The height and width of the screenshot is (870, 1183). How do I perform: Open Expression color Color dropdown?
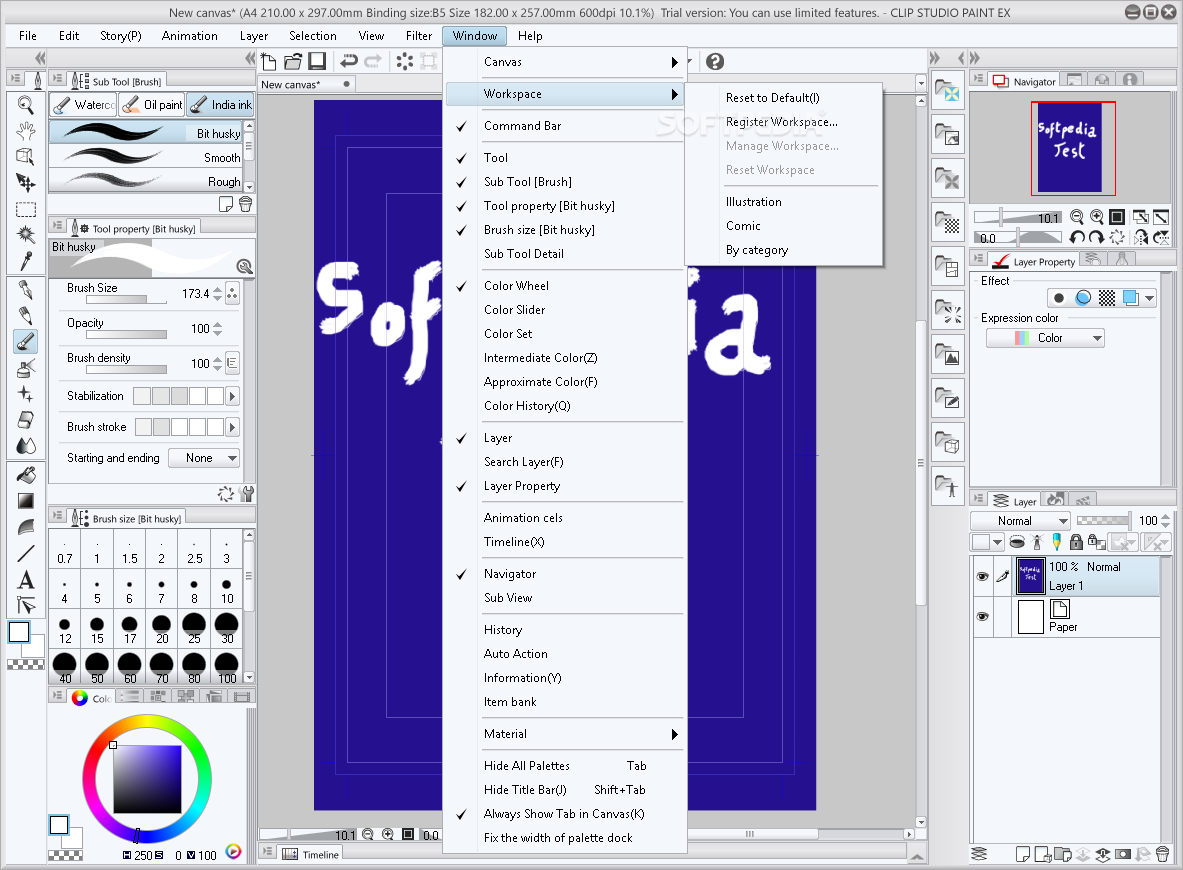[x=1045, y=338]
